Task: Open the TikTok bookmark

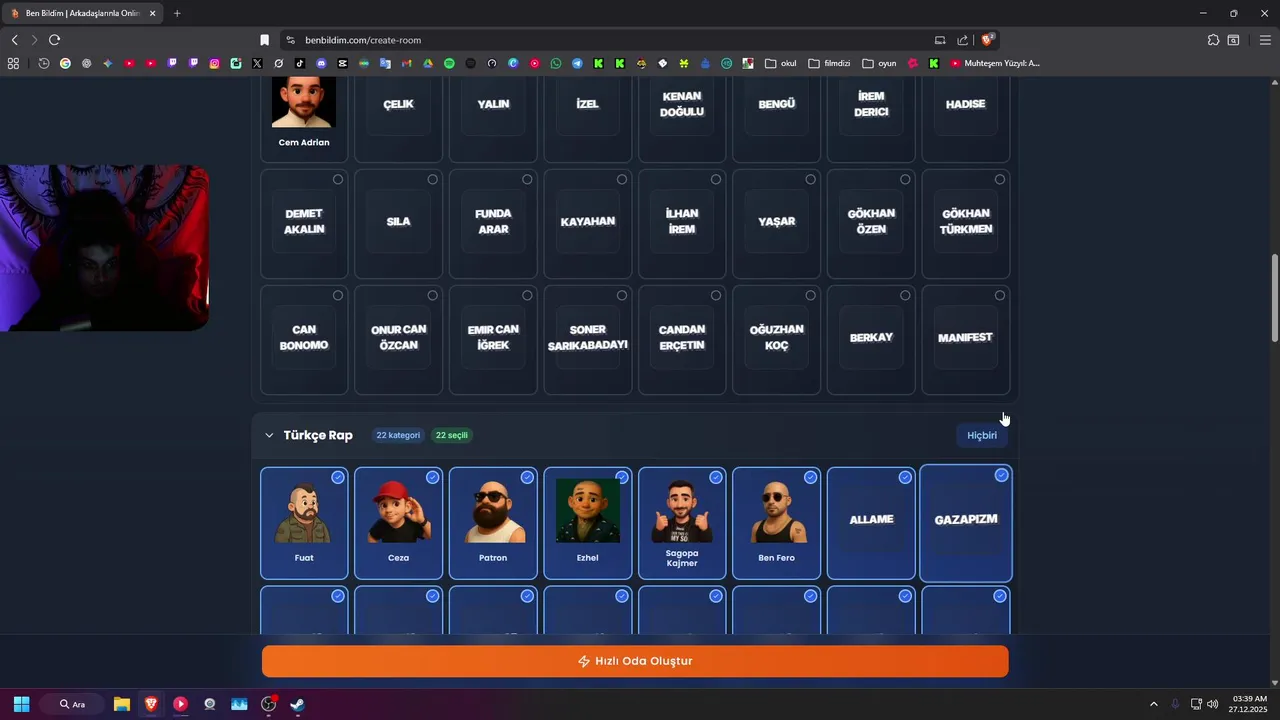Action: coord(300,63)
